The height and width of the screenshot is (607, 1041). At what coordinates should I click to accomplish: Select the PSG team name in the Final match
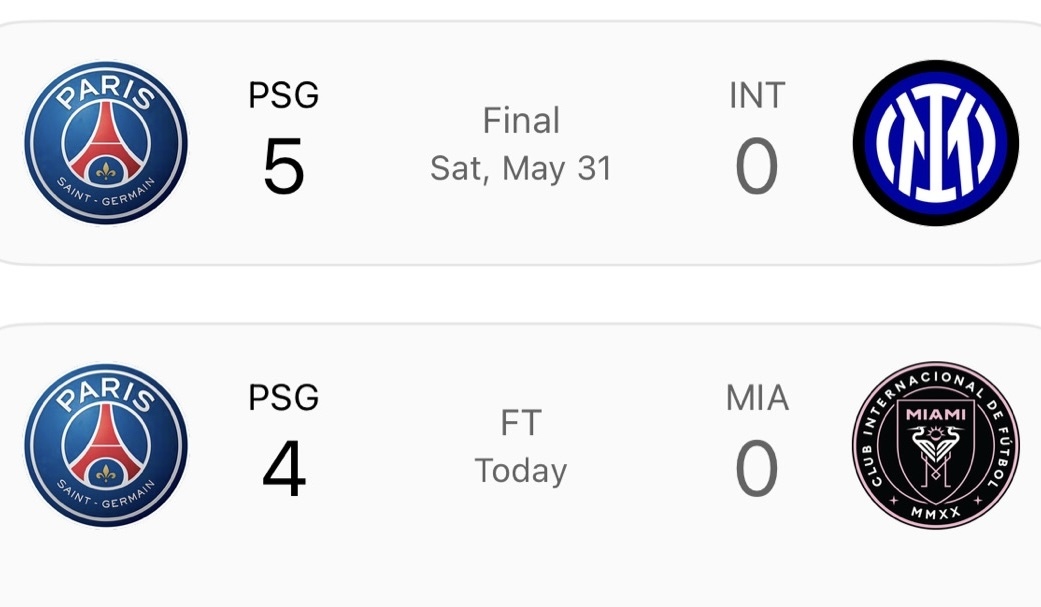click(x=283, y=96)
